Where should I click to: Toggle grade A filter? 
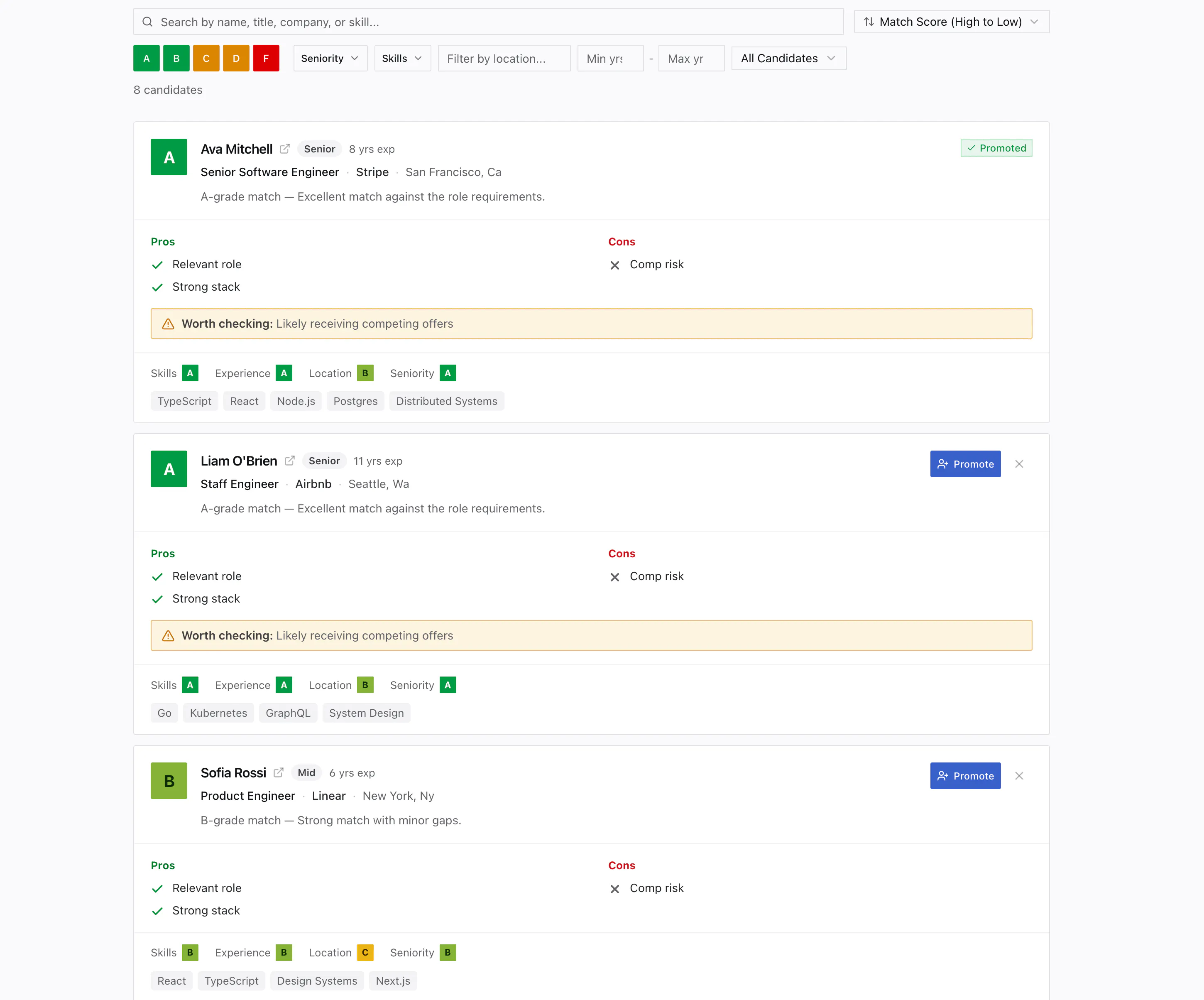coord(147,58)
